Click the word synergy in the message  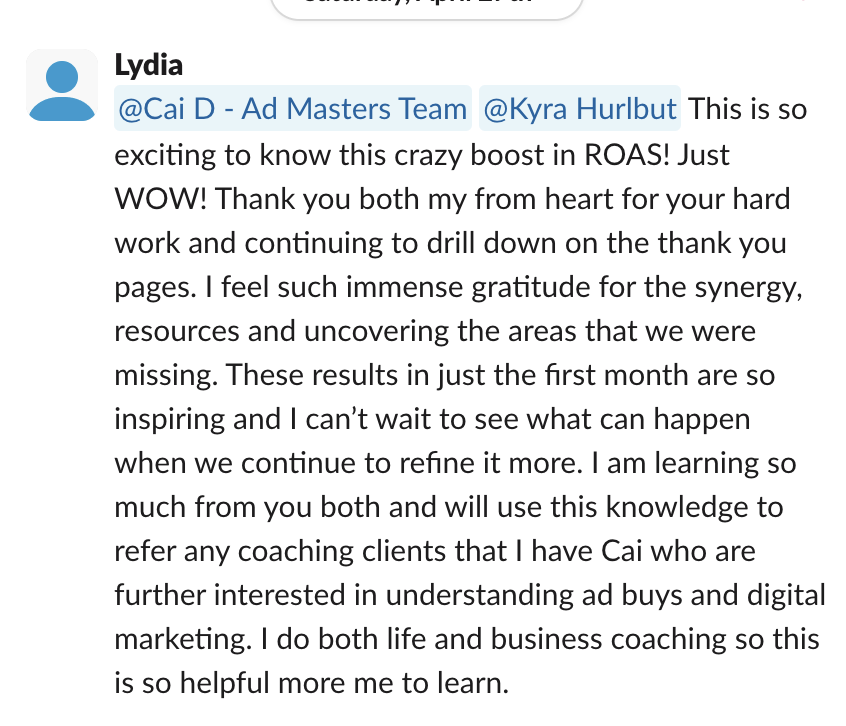(747, 289)
